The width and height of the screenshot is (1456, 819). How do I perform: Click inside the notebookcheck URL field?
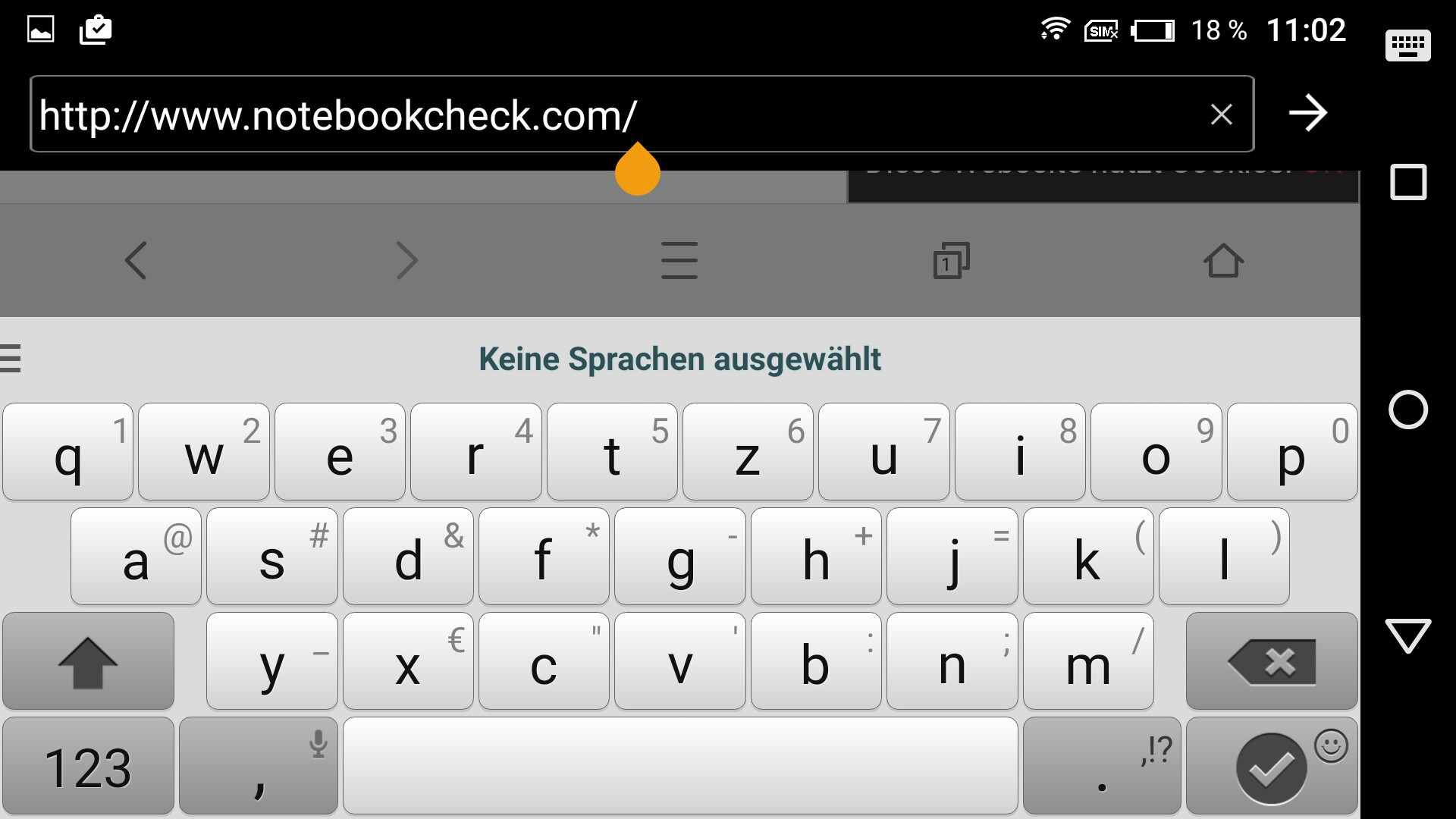[x=642, y=115]
